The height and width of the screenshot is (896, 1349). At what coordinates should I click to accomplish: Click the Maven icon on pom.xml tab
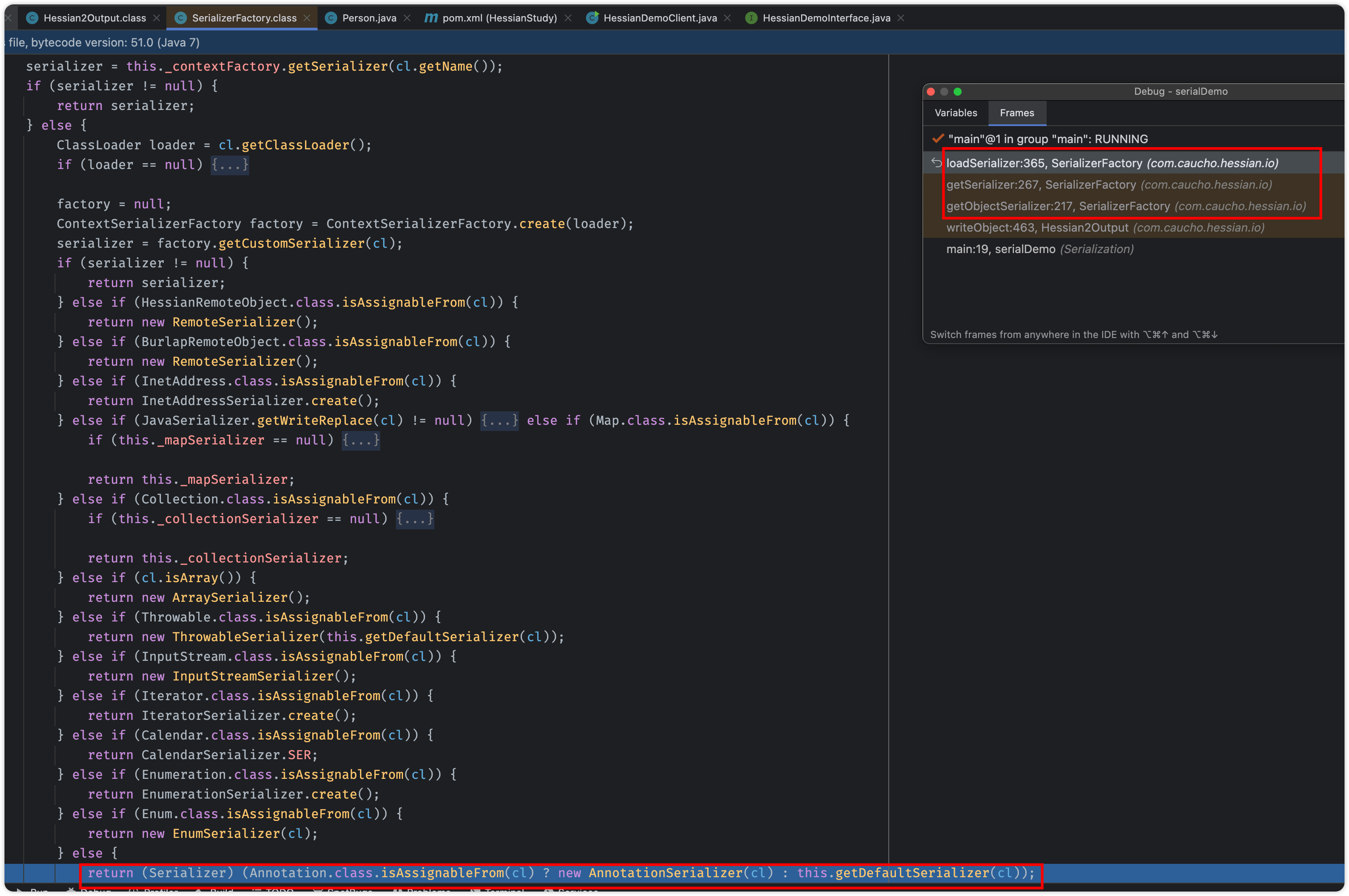click(431, 18)
